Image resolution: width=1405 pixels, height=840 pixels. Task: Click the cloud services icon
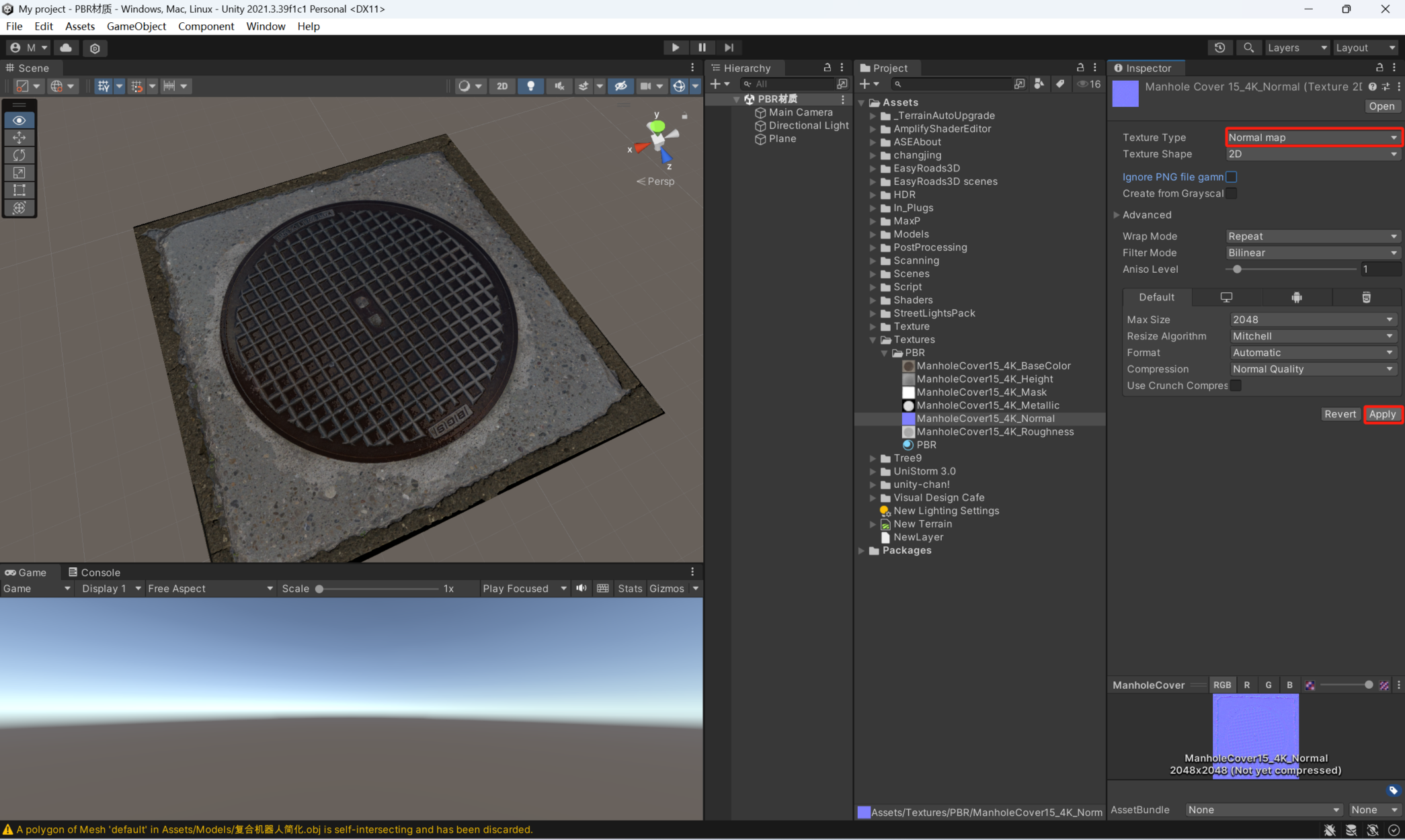(x=66, y=48)
